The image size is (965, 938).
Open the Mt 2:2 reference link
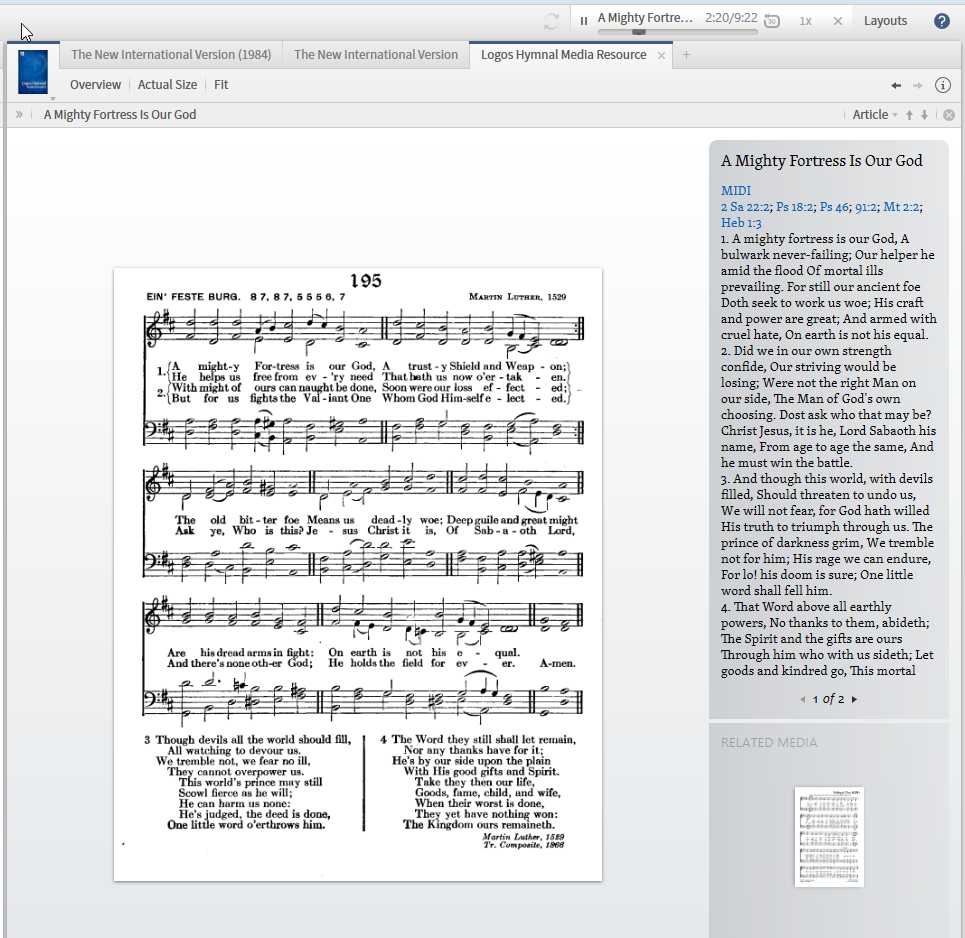point(902,207)
